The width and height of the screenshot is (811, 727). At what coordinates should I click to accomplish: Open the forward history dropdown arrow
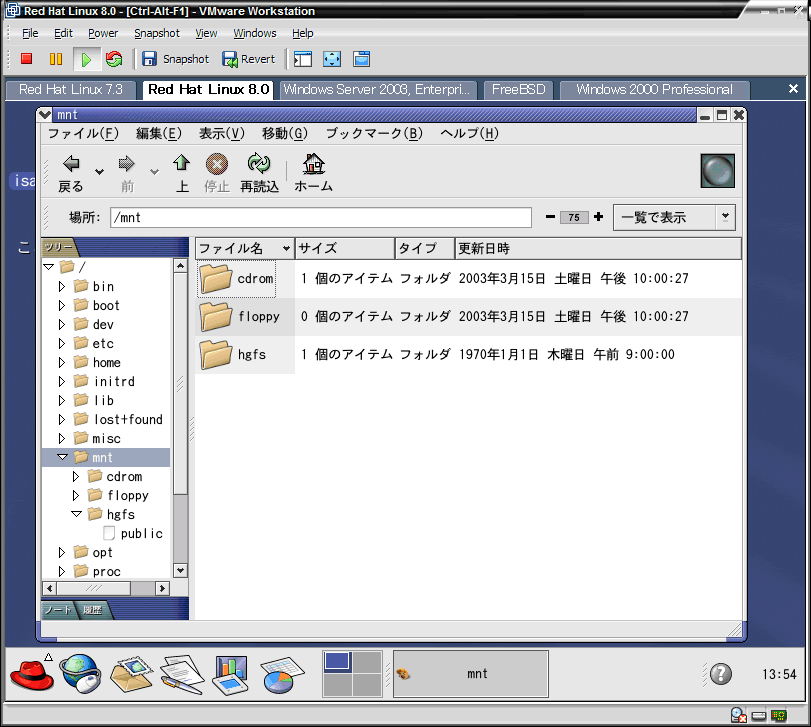(154, 172)
